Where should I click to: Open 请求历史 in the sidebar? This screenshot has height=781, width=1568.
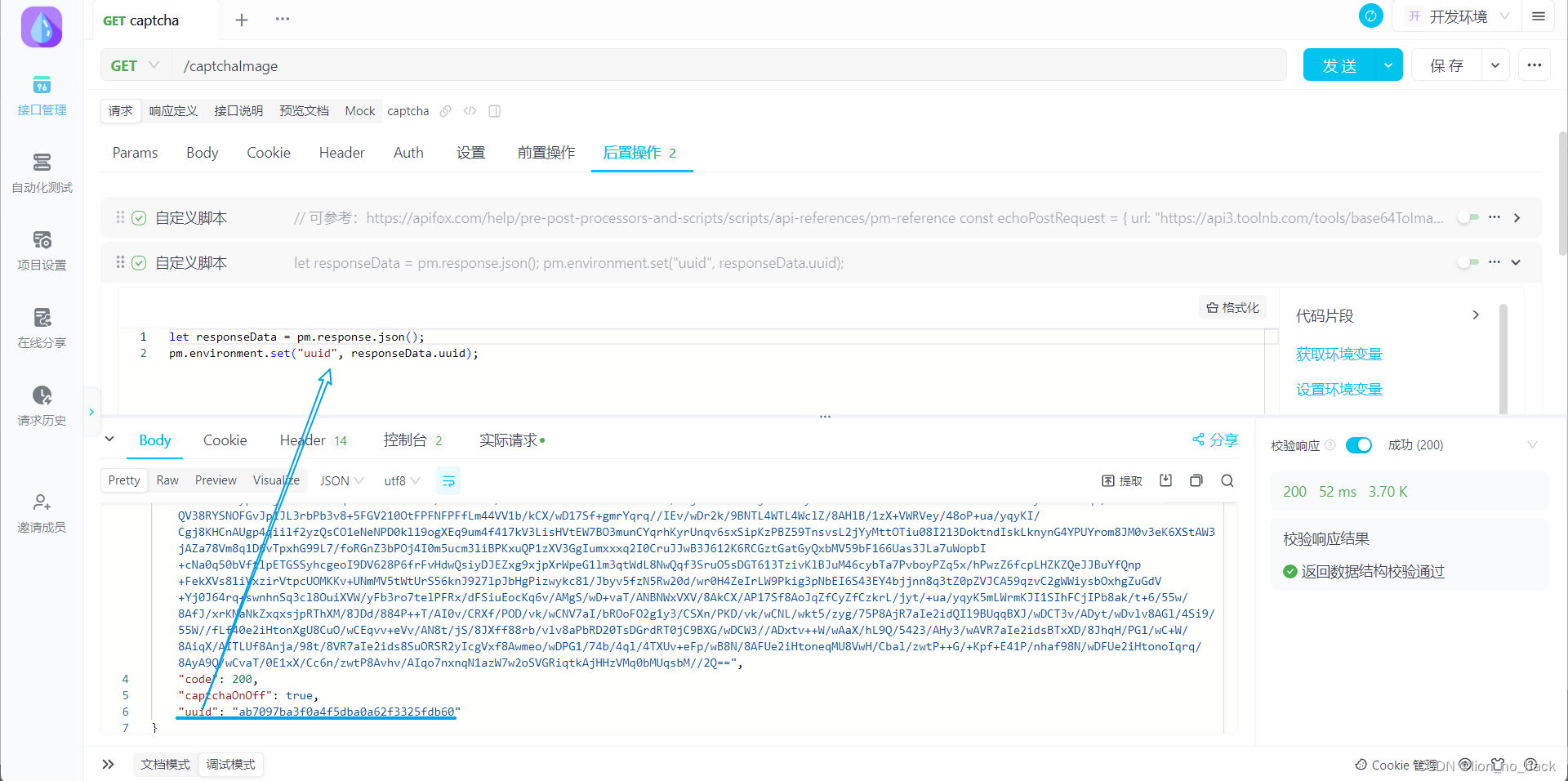[42, 406]
